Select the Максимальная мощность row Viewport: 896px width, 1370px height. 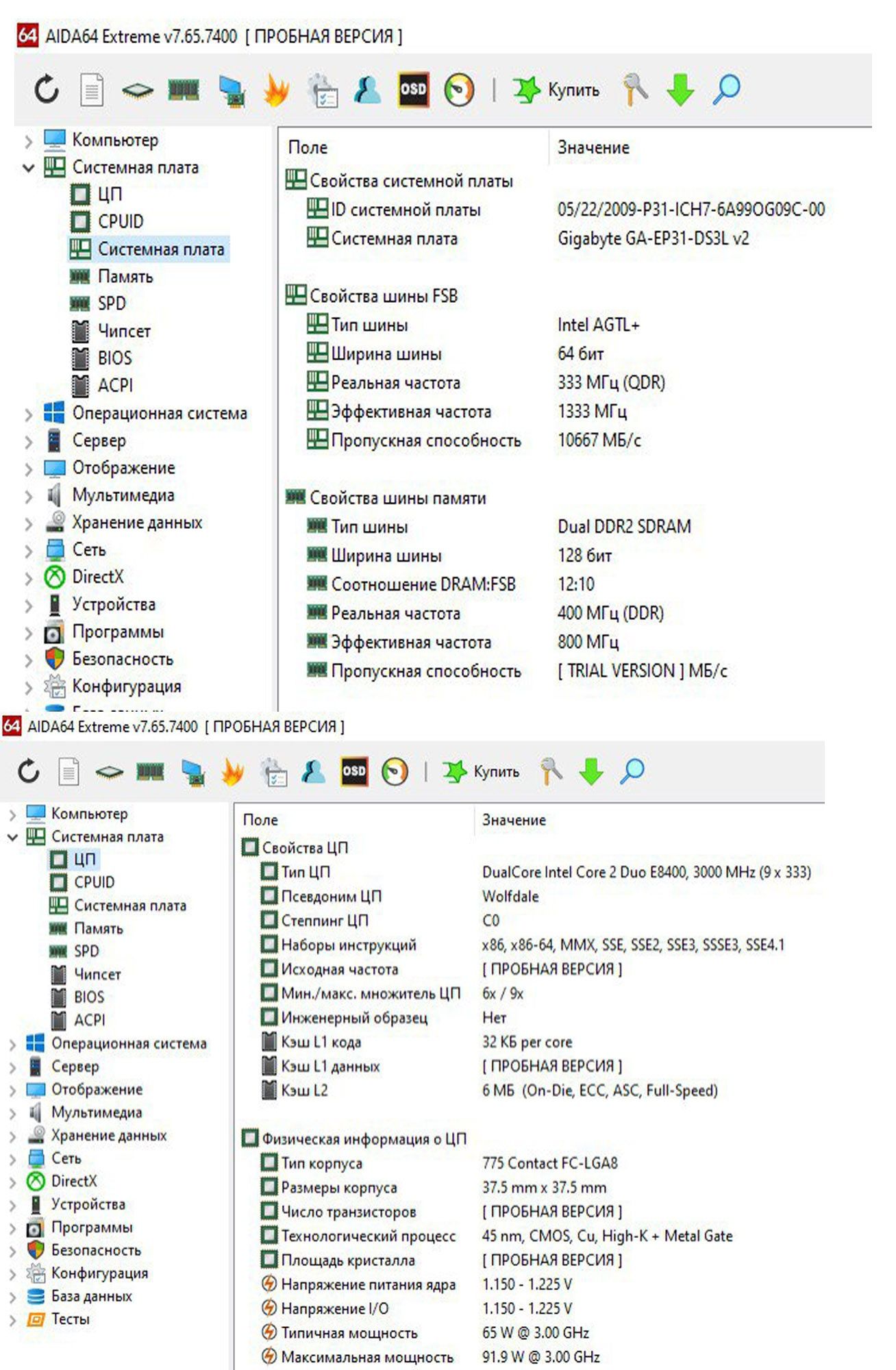coord(430,1357)
